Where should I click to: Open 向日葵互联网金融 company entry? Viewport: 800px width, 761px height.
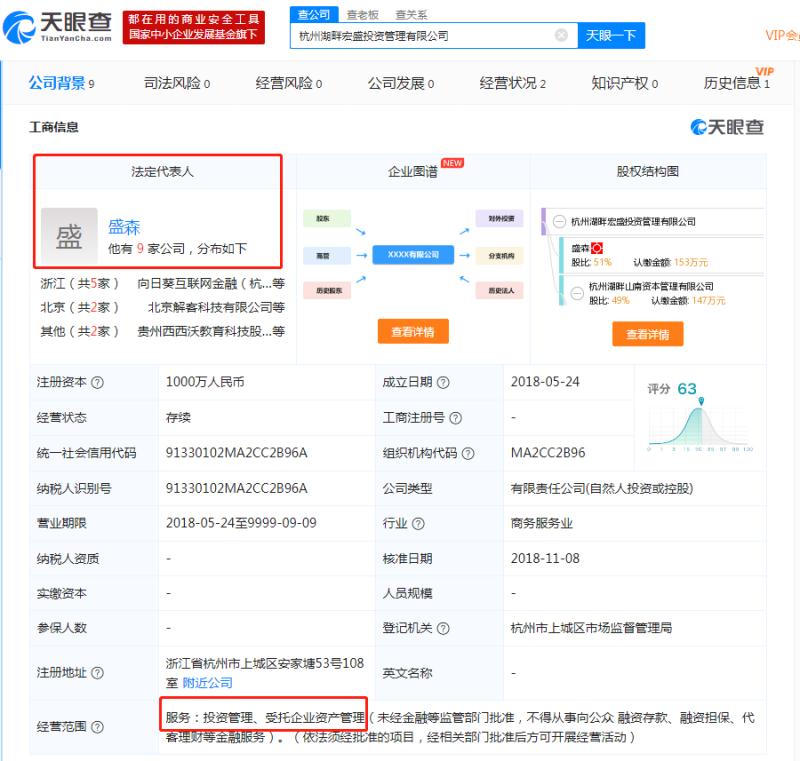coord(211,284)
